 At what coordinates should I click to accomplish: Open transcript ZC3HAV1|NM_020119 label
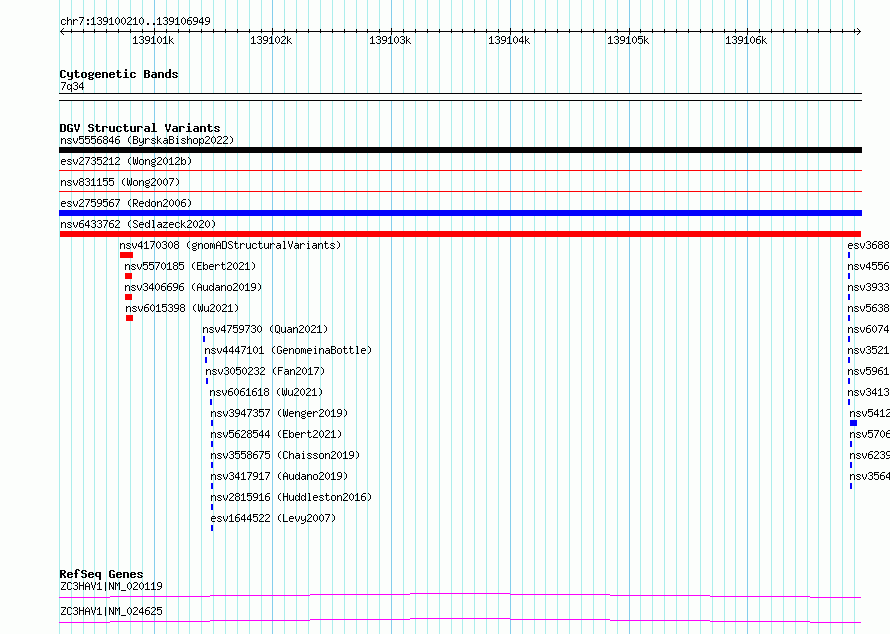click(x=111, y=586)
